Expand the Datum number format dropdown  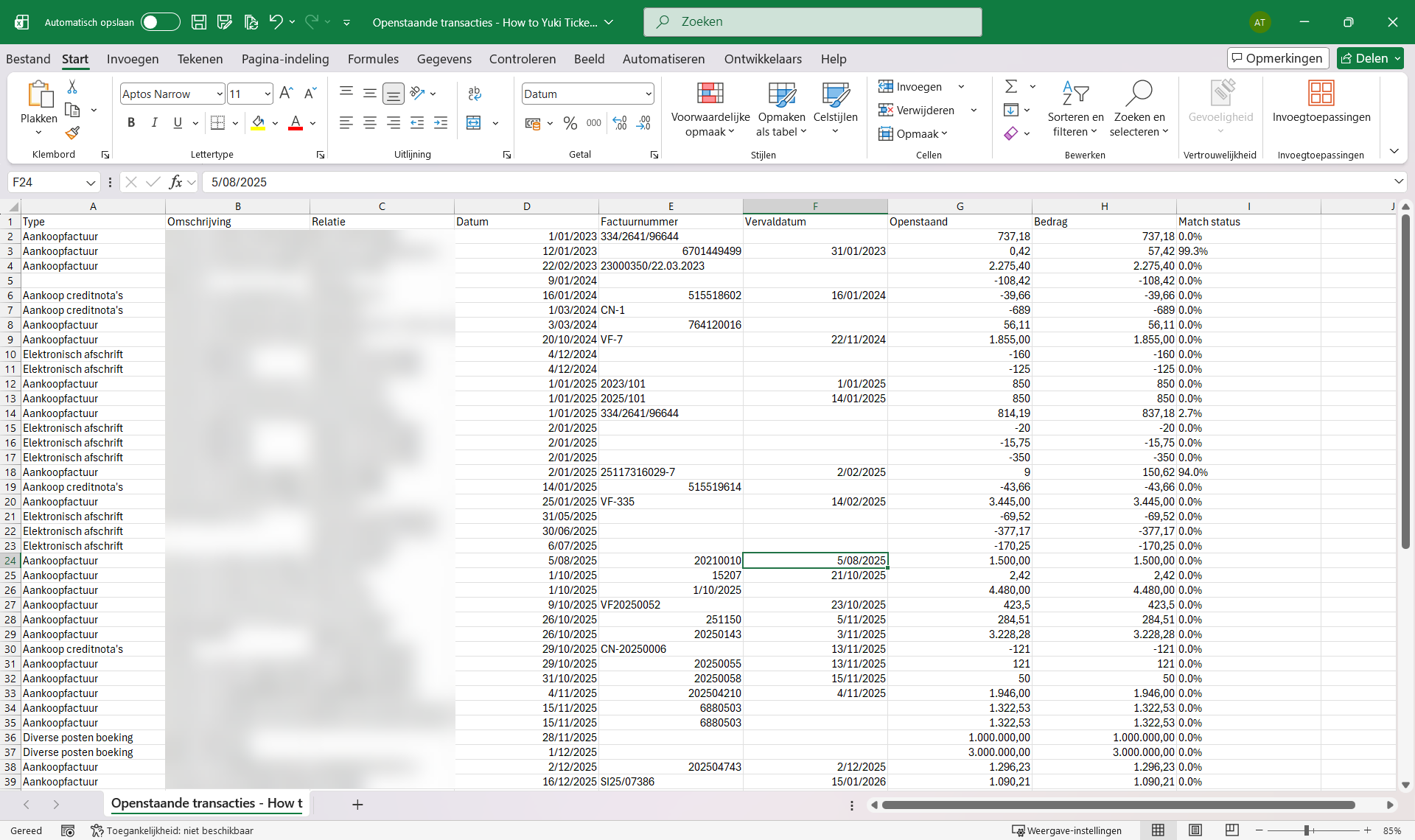click(x=648, y=94)
